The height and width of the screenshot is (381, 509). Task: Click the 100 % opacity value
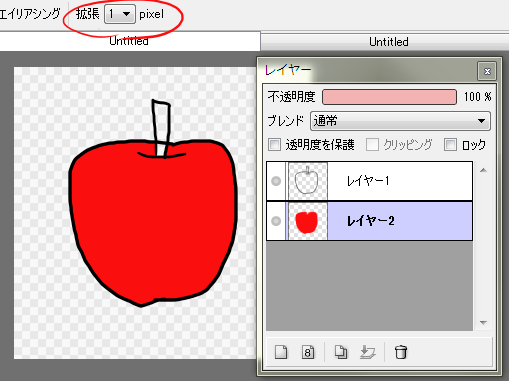point(477,97)
